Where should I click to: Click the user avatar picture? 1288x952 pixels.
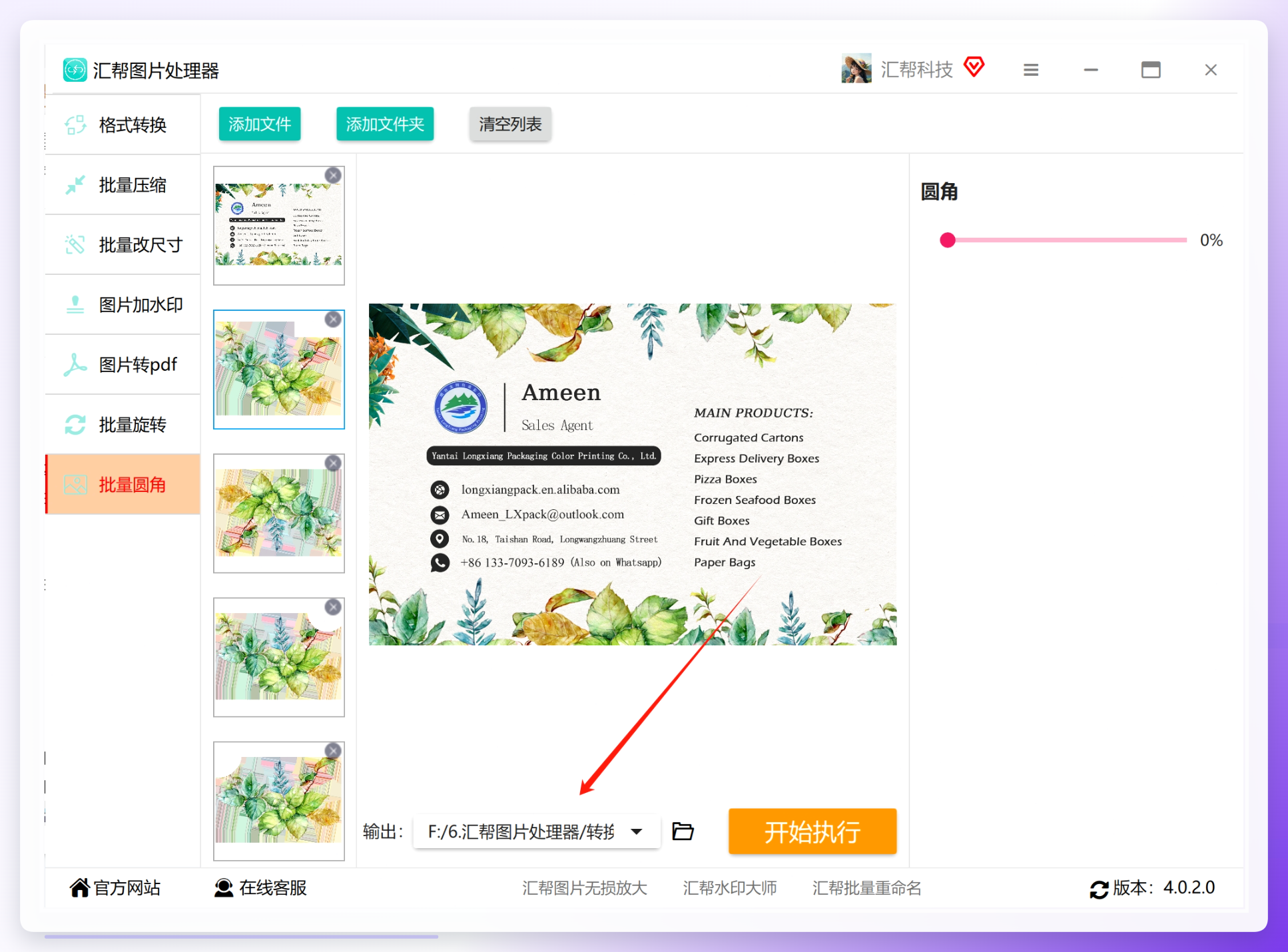(x=856, y=69)
